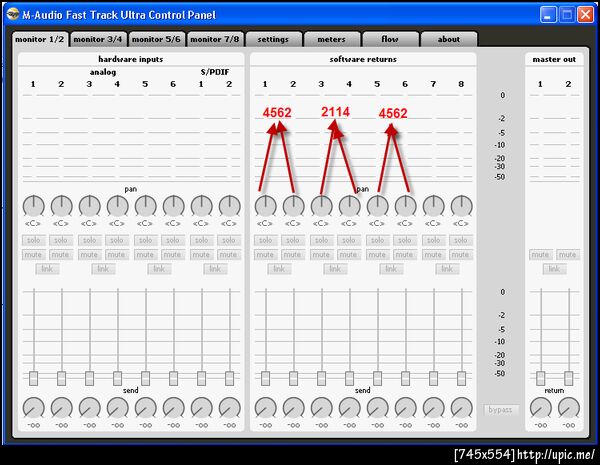Click send knob of software return 2
Viewport: 600px width, 465px height.
[293, 408]
